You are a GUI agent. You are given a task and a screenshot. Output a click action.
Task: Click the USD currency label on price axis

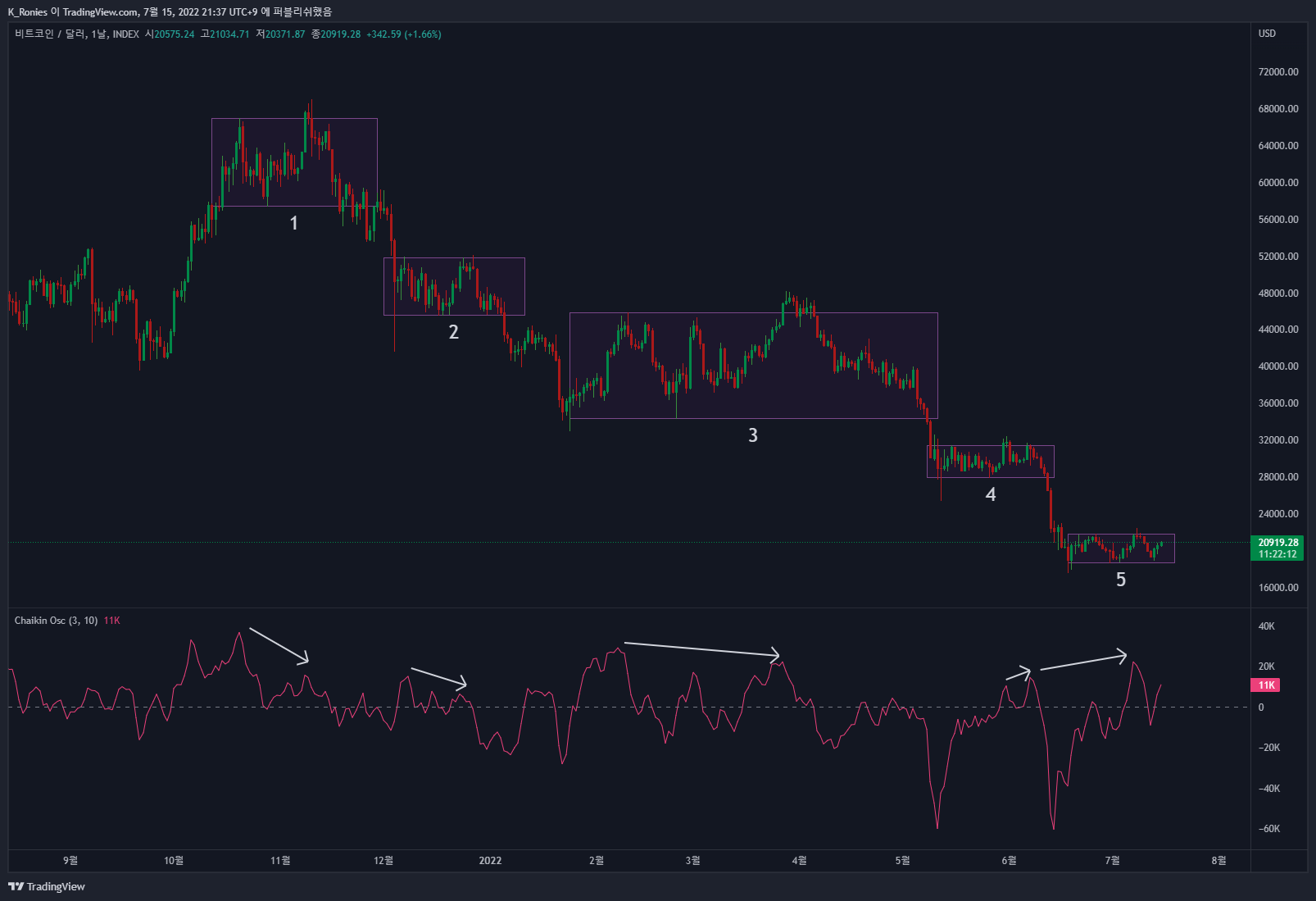[1267, 34]
